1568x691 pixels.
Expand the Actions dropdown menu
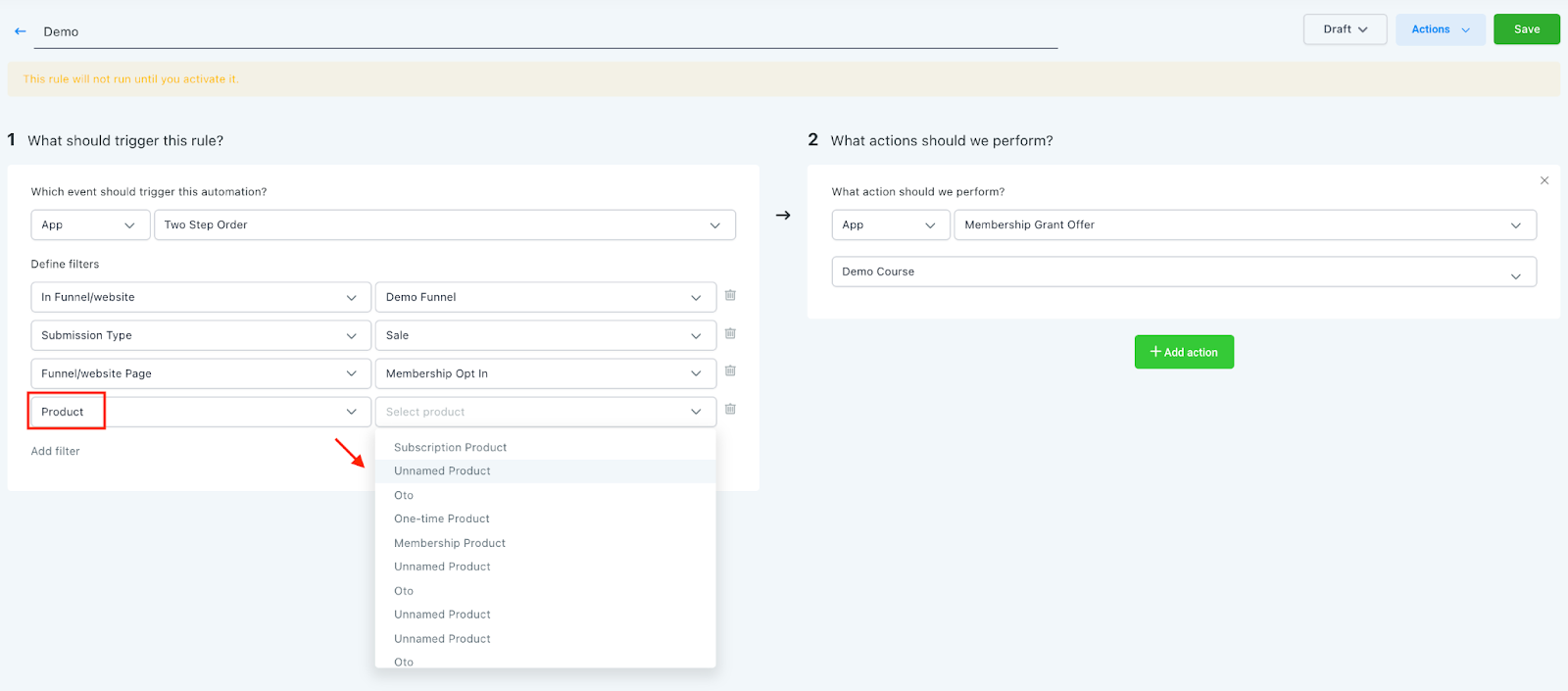(1440, 29)
